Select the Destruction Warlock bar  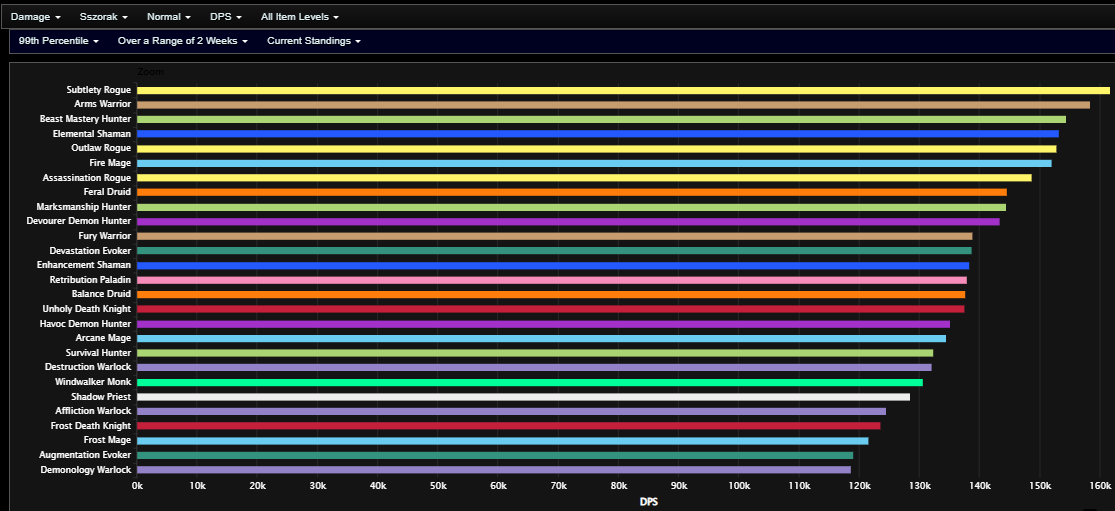tap(534, 367)
